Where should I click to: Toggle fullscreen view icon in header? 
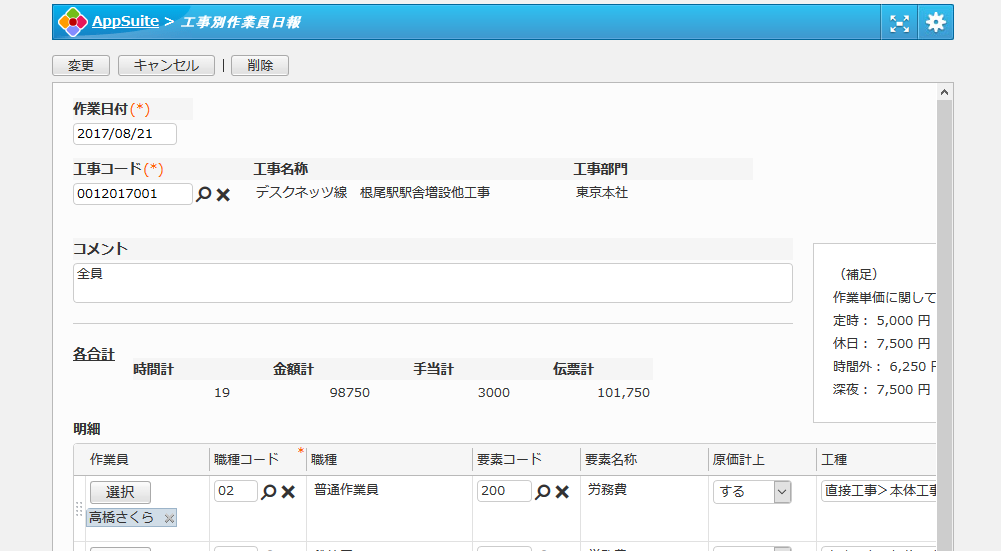pos(898,22)
